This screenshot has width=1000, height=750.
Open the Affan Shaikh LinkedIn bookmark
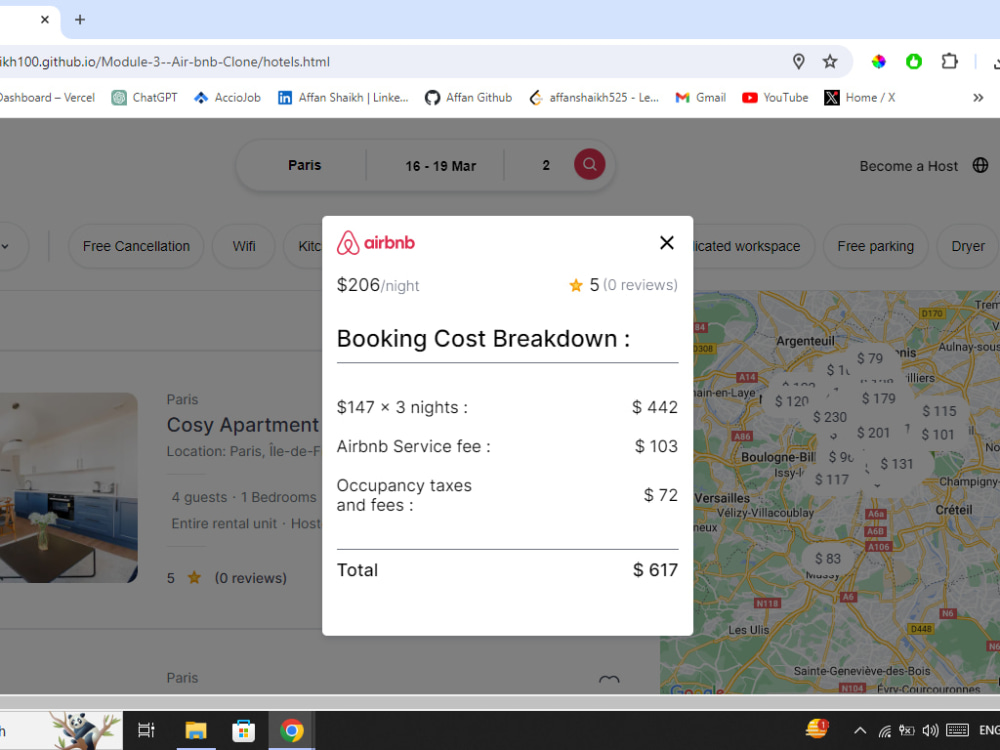343,98
